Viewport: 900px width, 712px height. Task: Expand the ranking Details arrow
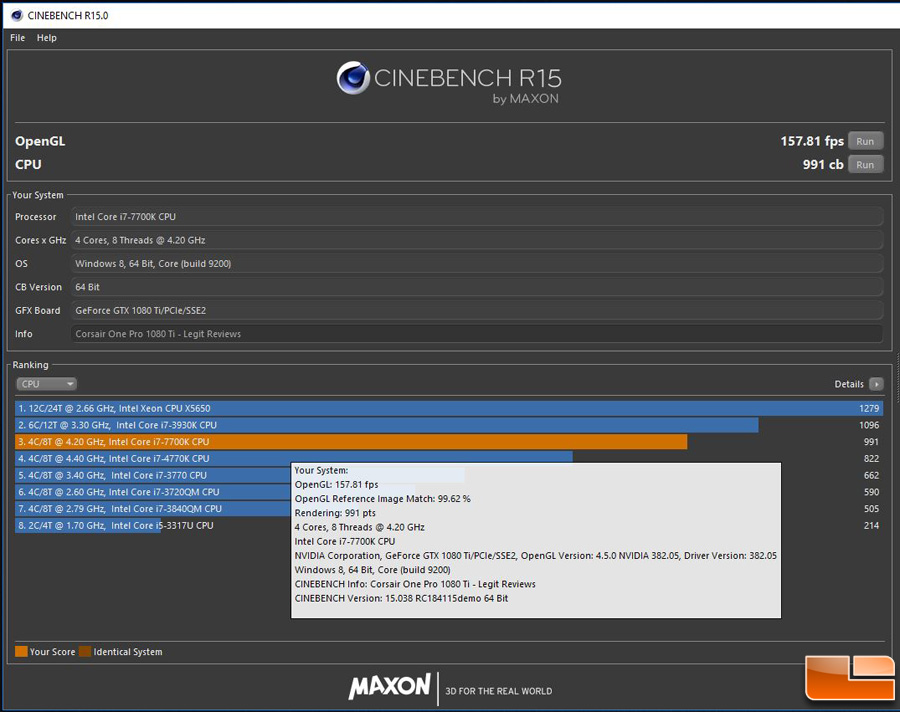(876, 384)
